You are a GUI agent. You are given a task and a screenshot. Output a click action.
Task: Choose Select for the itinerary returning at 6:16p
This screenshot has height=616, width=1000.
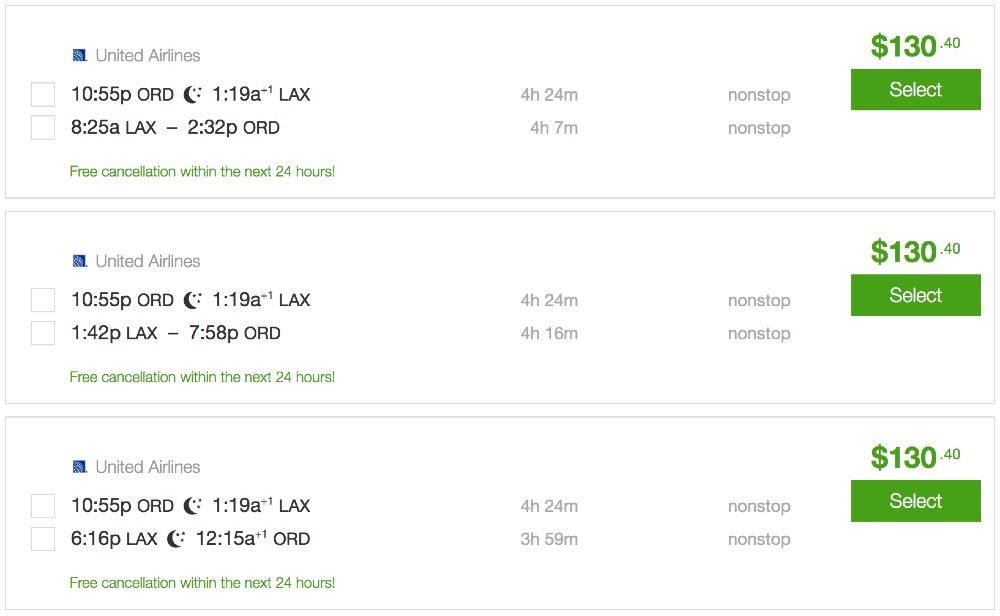915,501
